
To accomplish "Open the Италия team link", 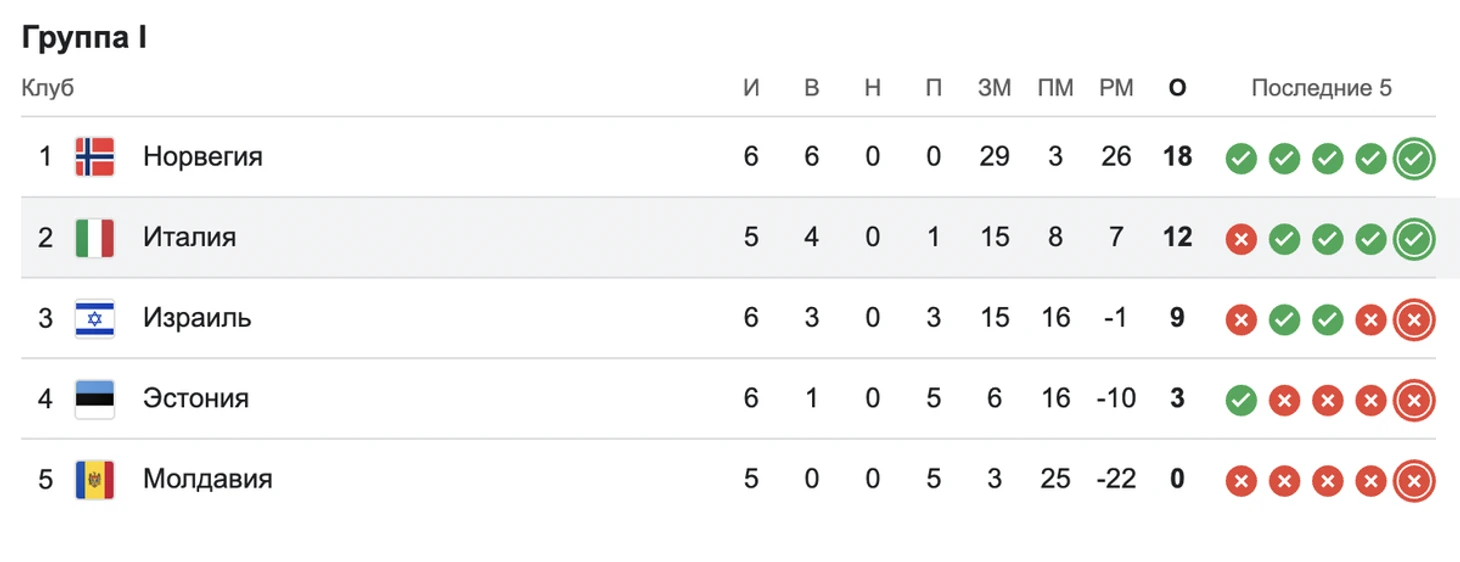I will coord(190,238).
